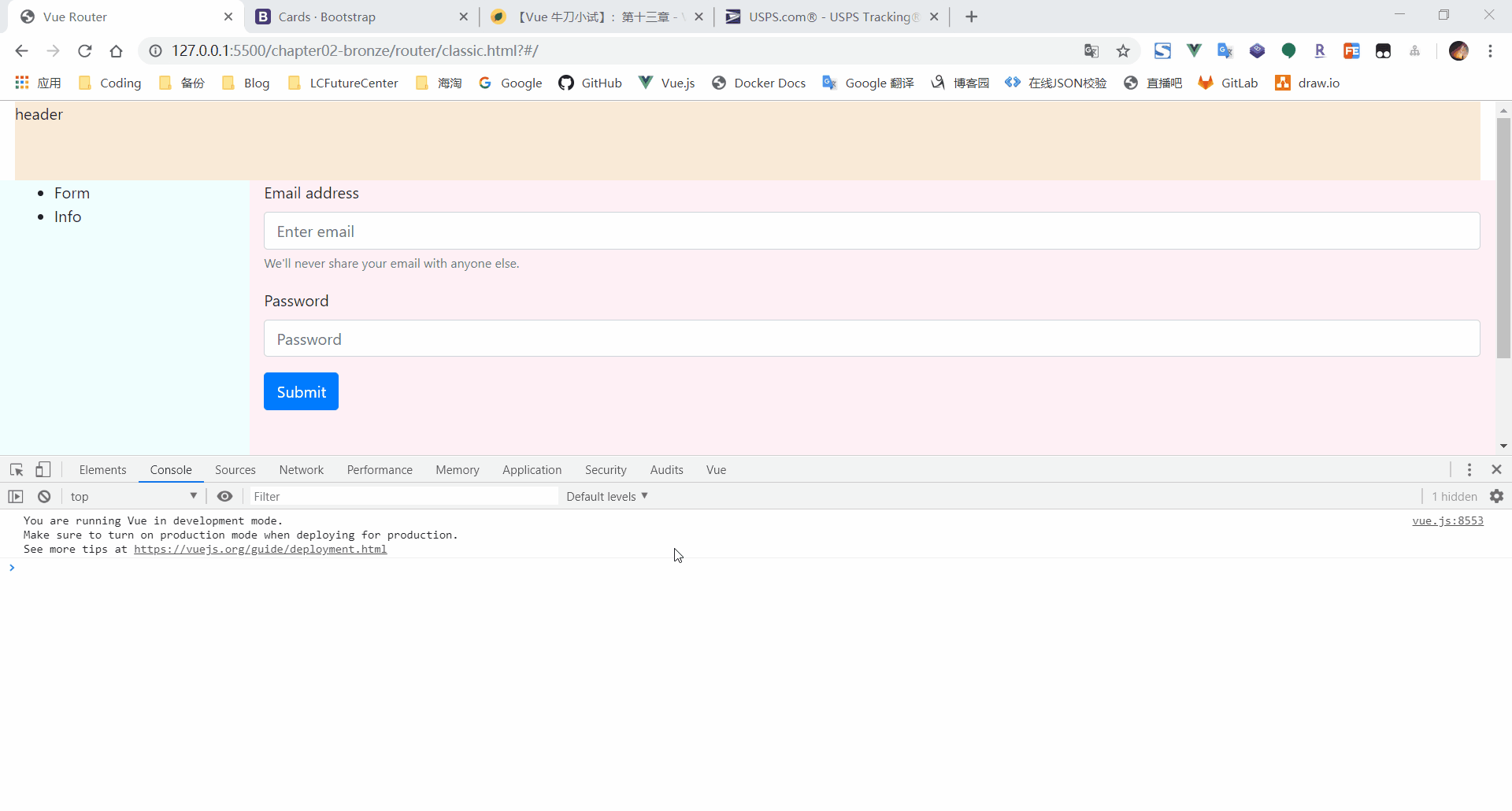Show the console sidebar
Image resolution: width=1512 pixels, height=811 pixels.
coord(16,497)
